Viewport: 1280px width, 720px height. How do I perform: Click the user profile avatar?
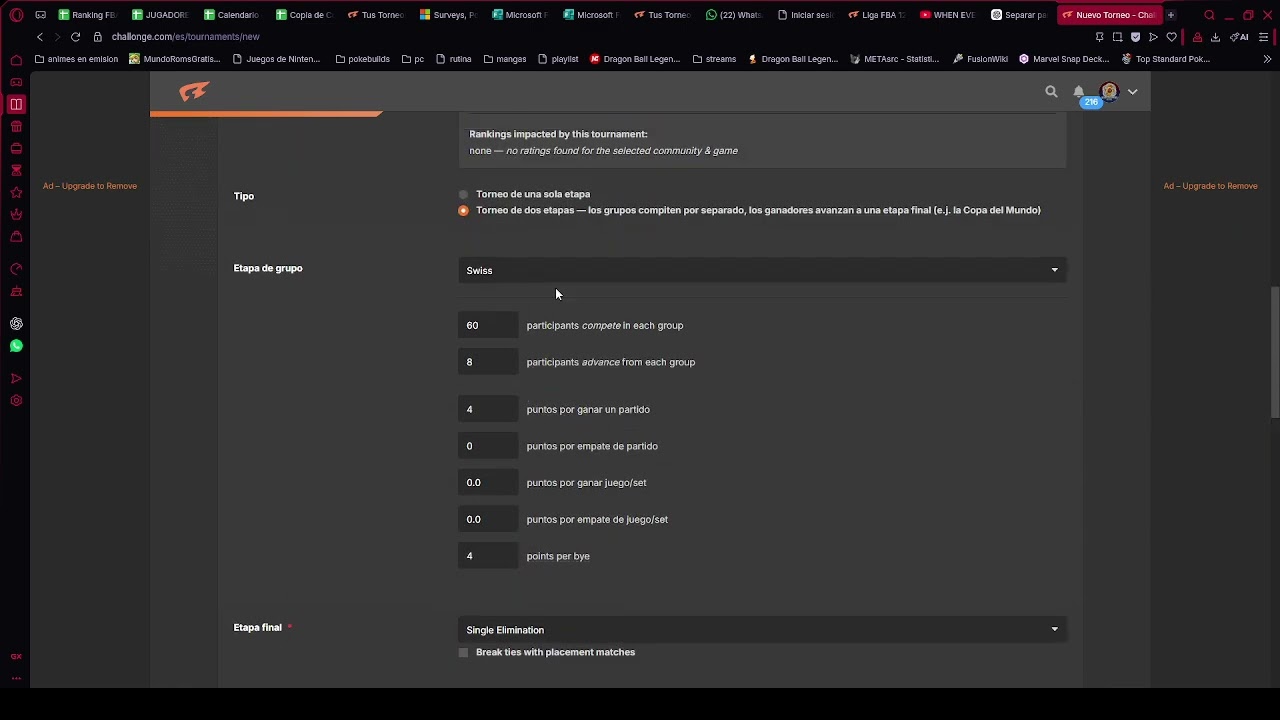pos(1109,92)
